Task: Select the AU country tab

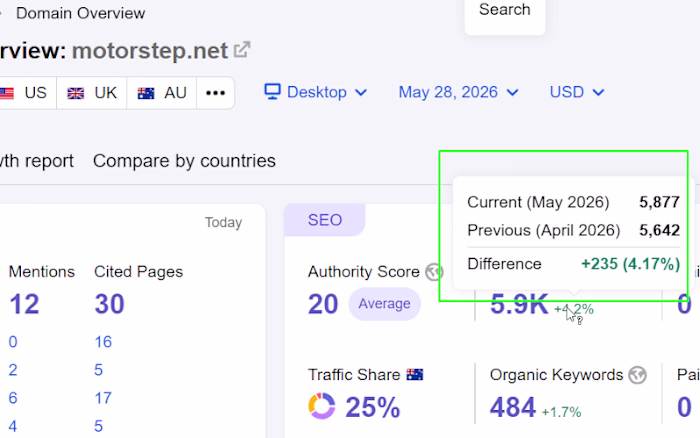Action: pos(162,93)
